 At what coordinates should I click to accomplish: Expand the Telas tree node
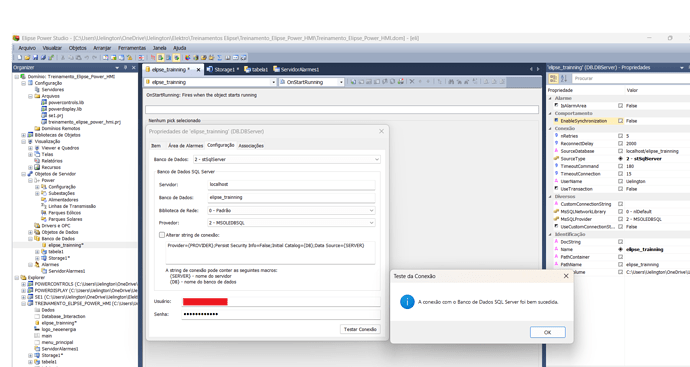[30, 154]
